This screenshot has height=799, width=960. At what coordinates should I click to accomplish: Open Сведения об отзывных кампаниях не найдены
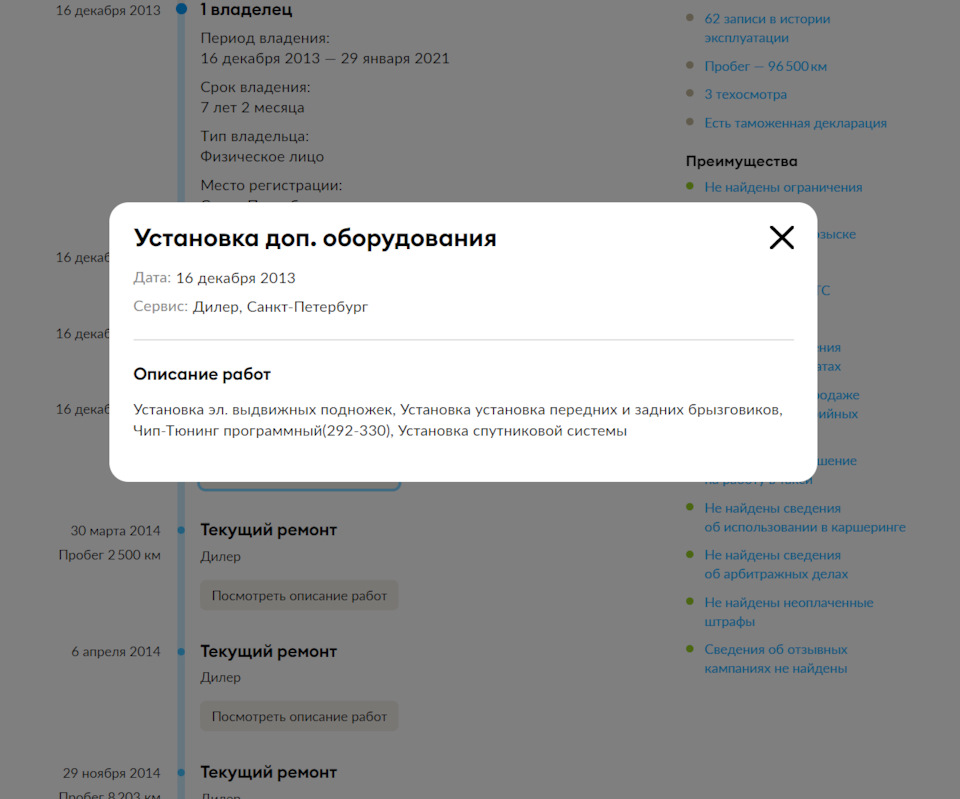(775, 658)
